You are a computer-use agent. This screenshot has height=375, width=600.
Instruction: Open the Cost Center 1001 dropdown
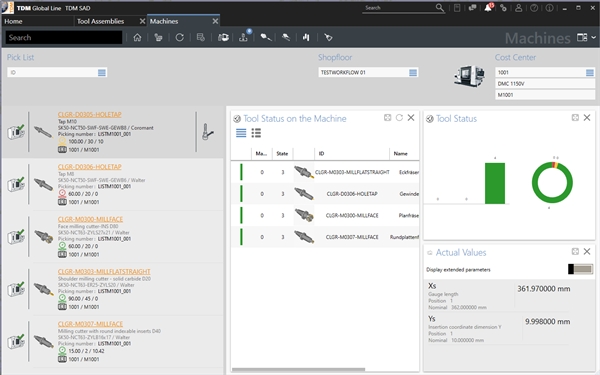point(590,73)
